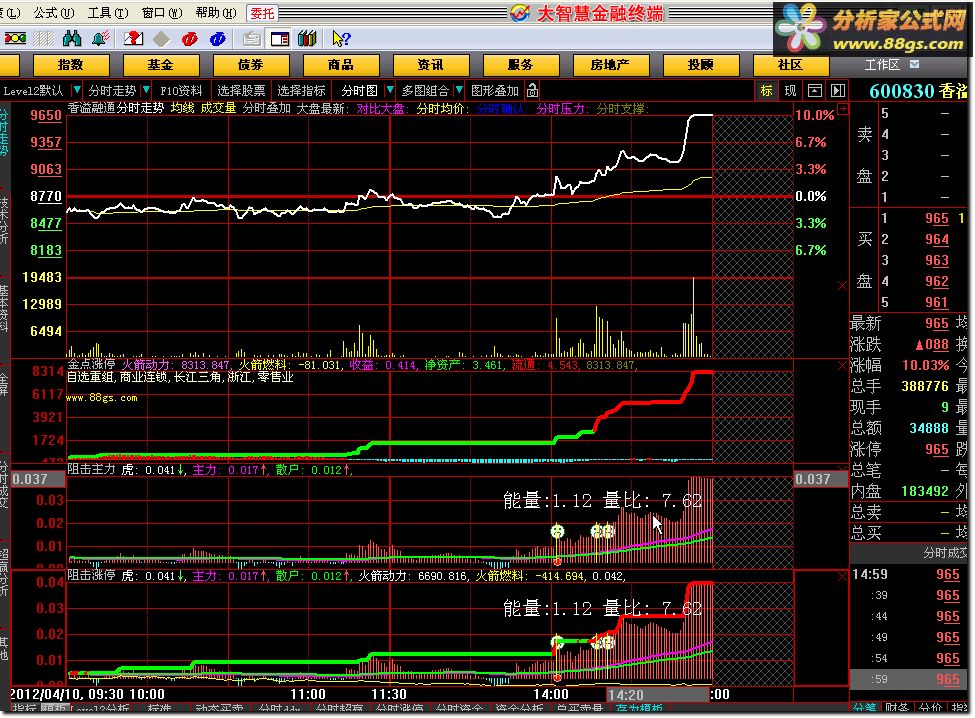Viewport: 975px width, 718px height.
Task: Toggle the 分时支撑 overlay label
Action: pos(621,109)
